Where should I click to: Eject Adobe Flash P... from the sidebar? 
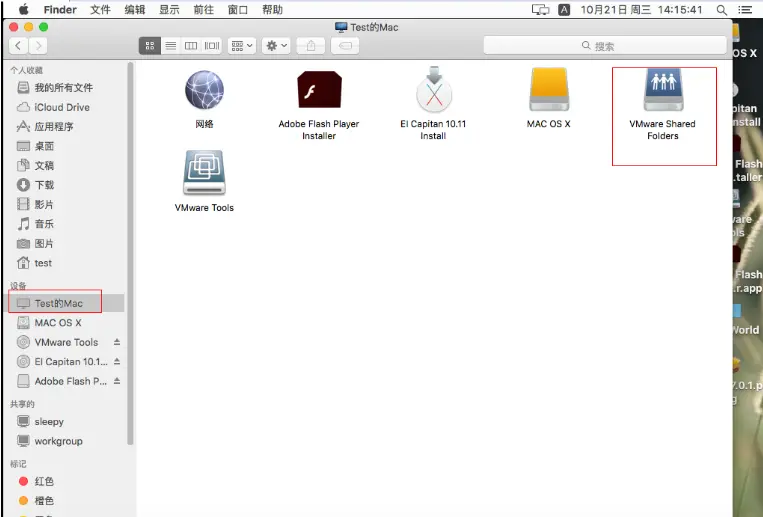point(117,381)
